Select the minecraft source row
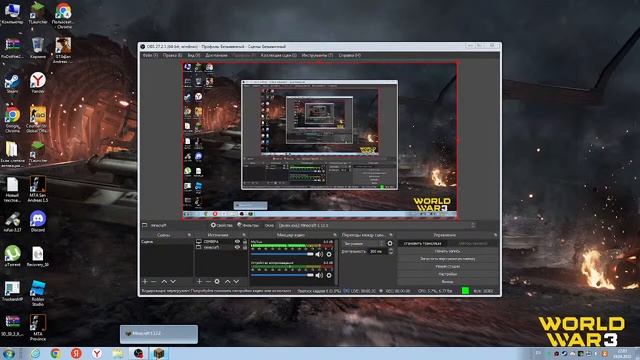This screenshot has height=360, width=640. tap(221, 247)
